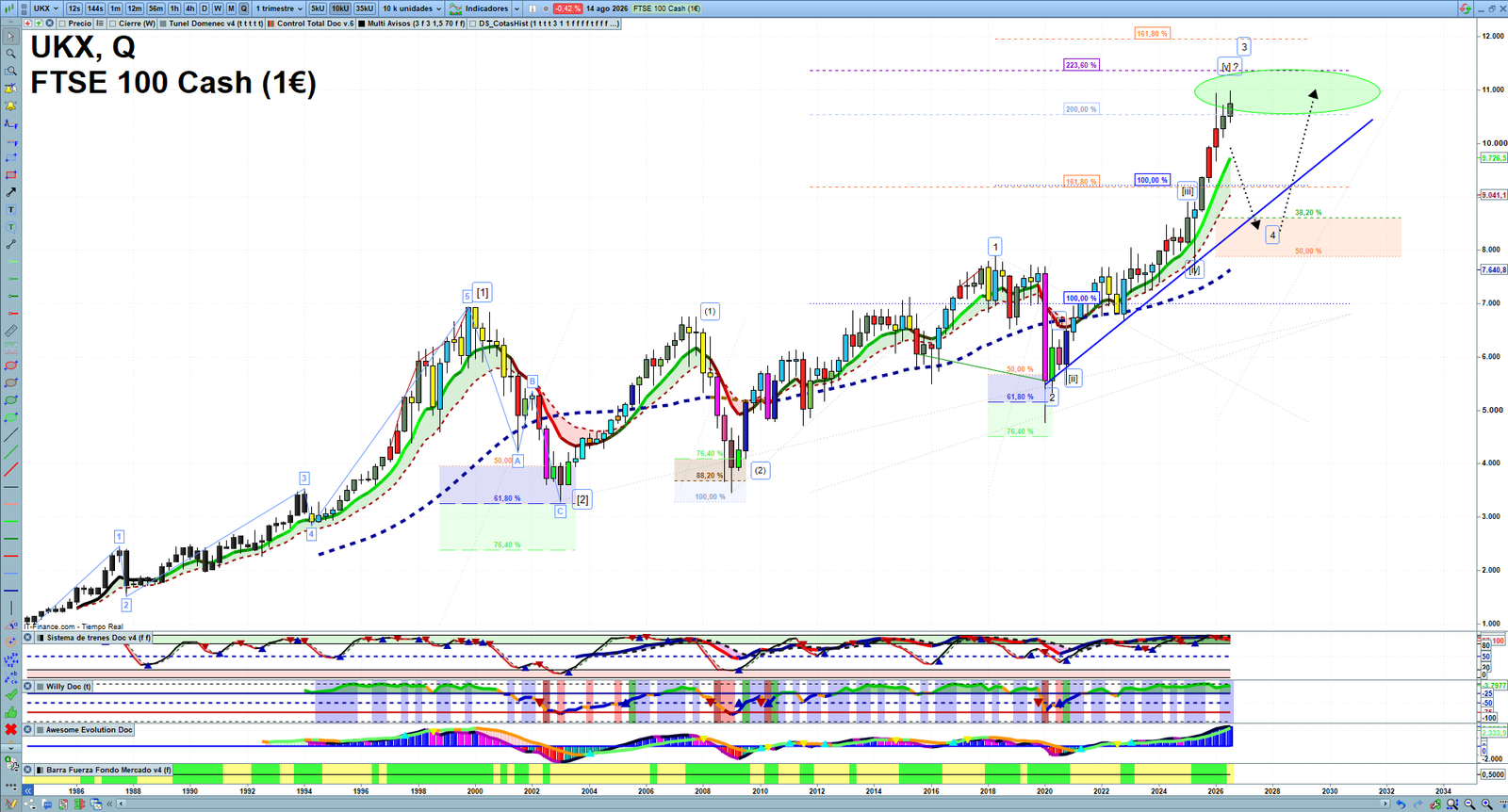The width and height of the screenshot is (1508, 812).
Task: Open the chat bubble icon in bottom toolbar
Action: point(46,804)
